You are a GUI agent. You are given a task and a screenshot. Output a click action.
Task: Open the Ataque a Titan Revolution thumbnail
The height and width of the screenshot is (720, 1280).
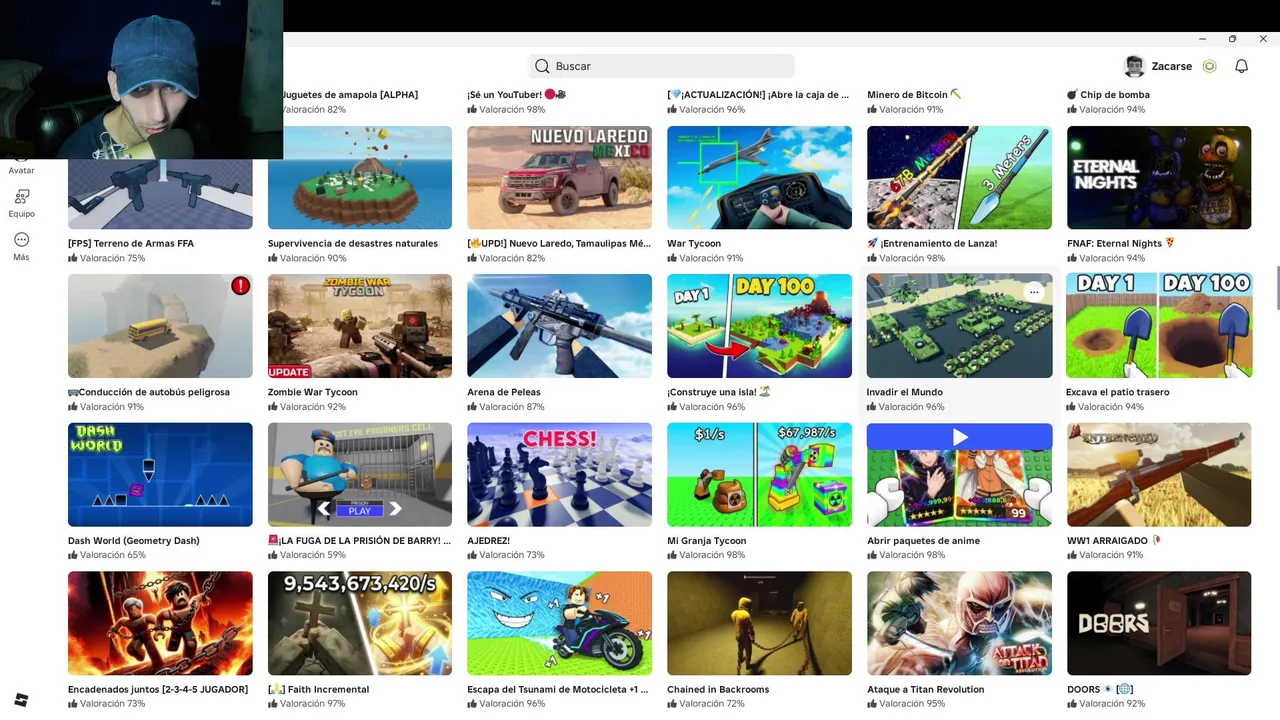[x=959, y=623]
